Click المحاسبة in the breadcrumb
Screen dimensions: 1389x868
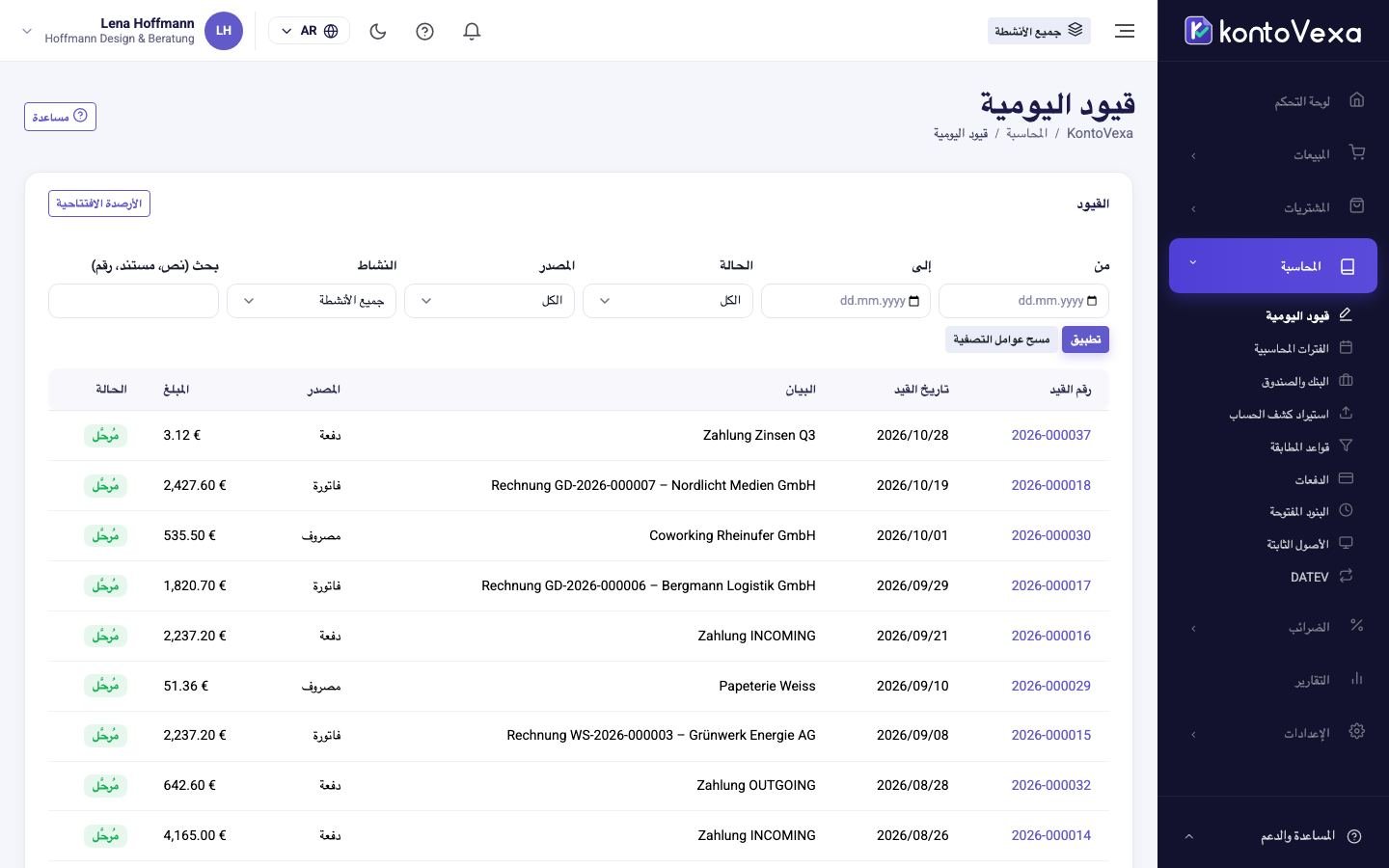(1026, 133)
